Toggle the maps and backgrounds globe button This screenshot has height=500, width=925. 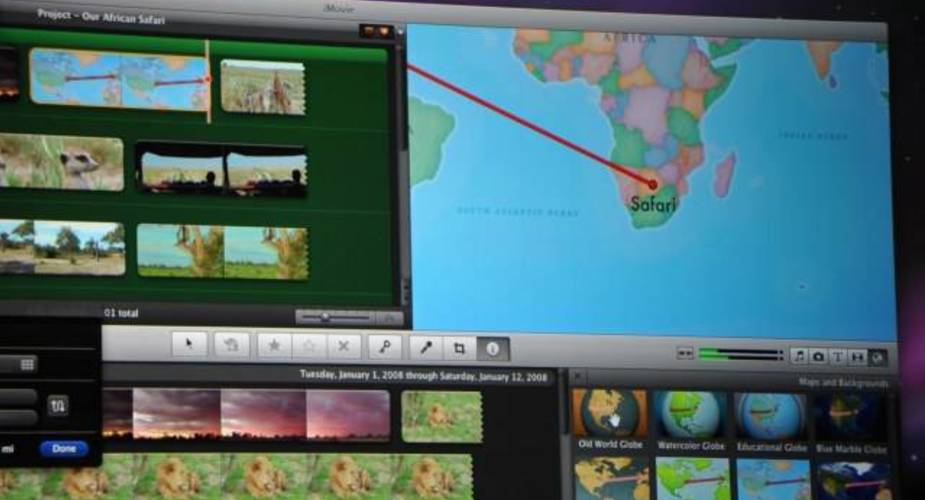click(x=877, y=356)
